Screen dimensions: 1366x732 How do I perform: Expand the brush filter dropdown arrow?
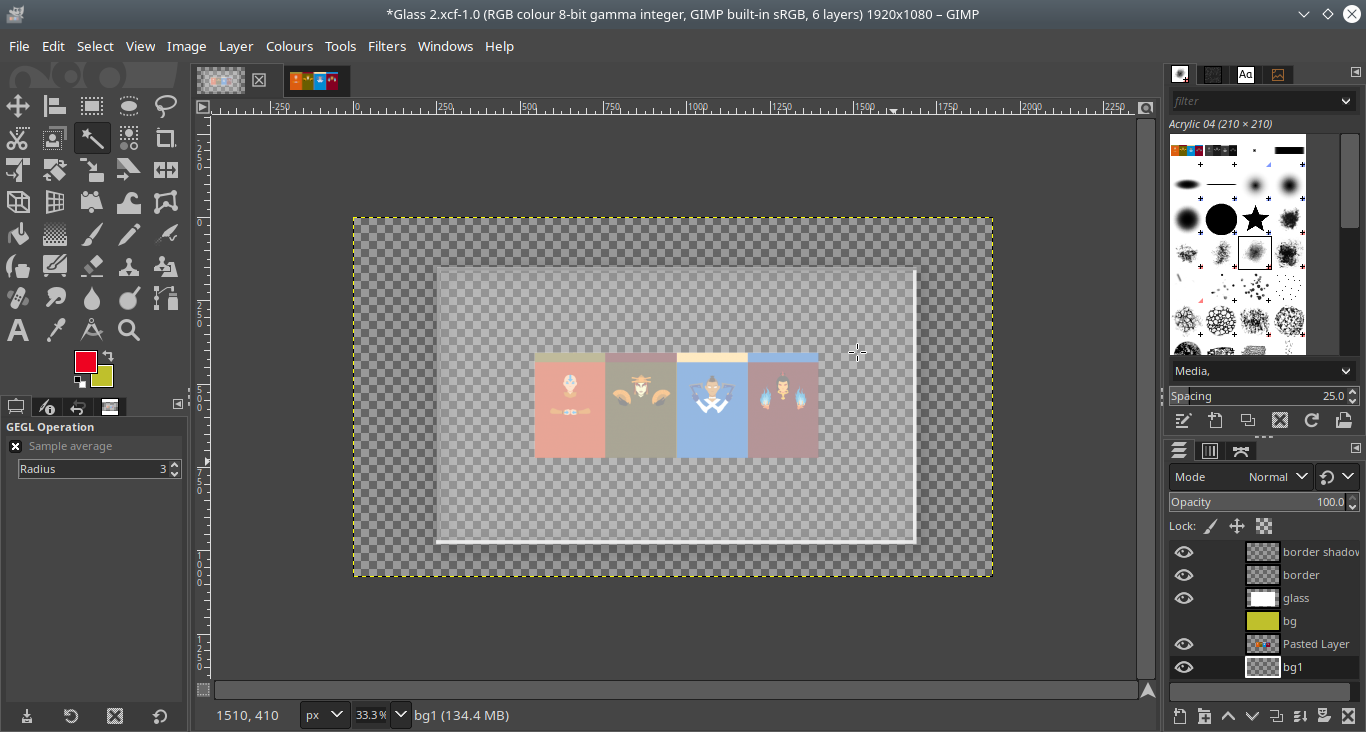1346,101
